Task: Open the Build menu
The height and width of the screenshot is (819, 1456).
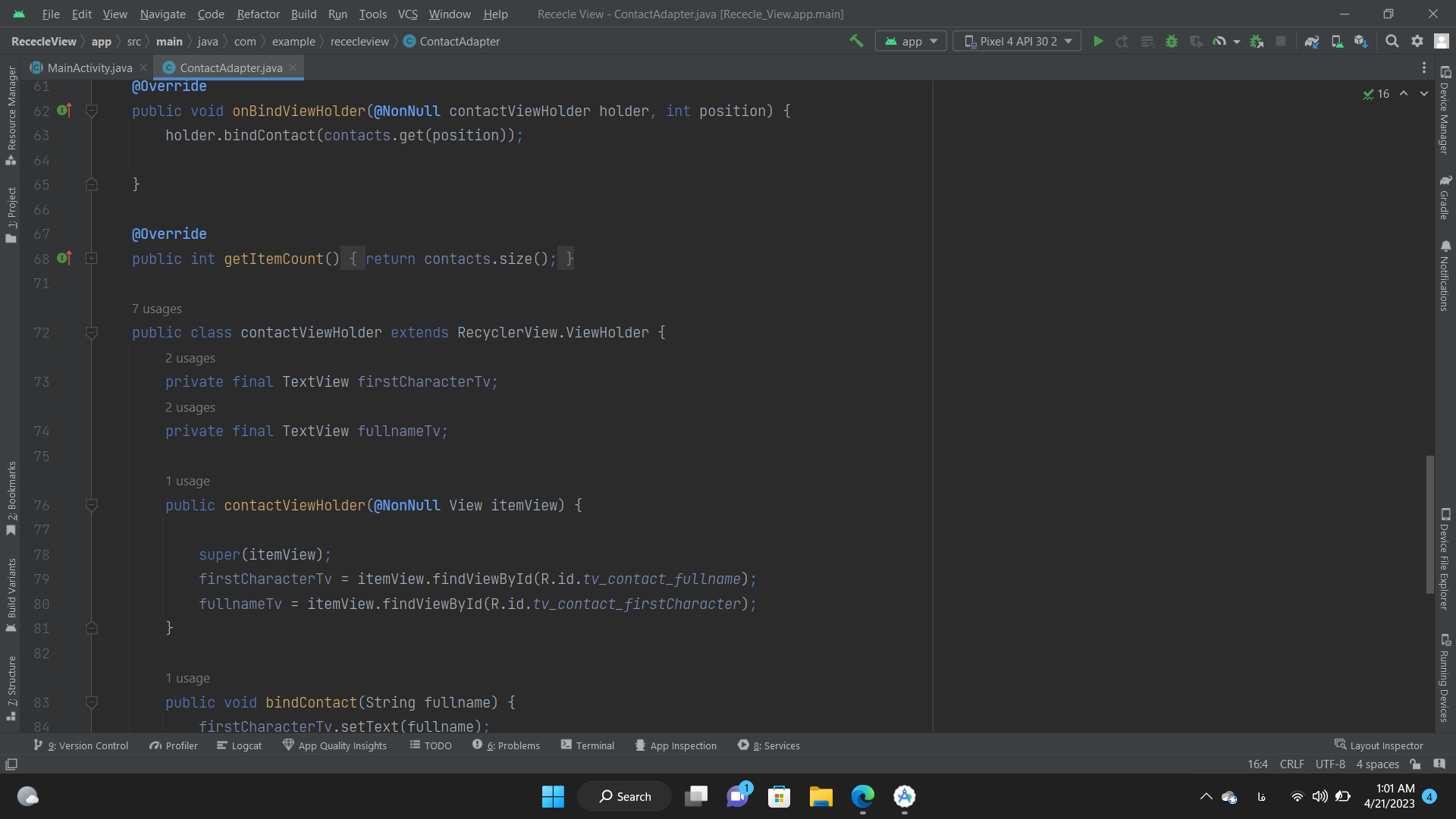Action: pos(303,14)
